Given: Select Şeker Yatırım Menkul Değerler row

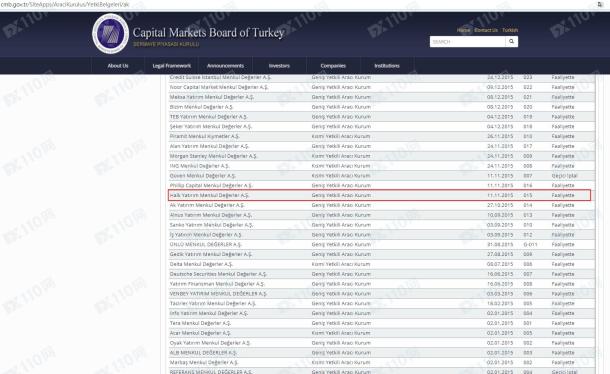Looking at the screenshot, I should [382, 126].
